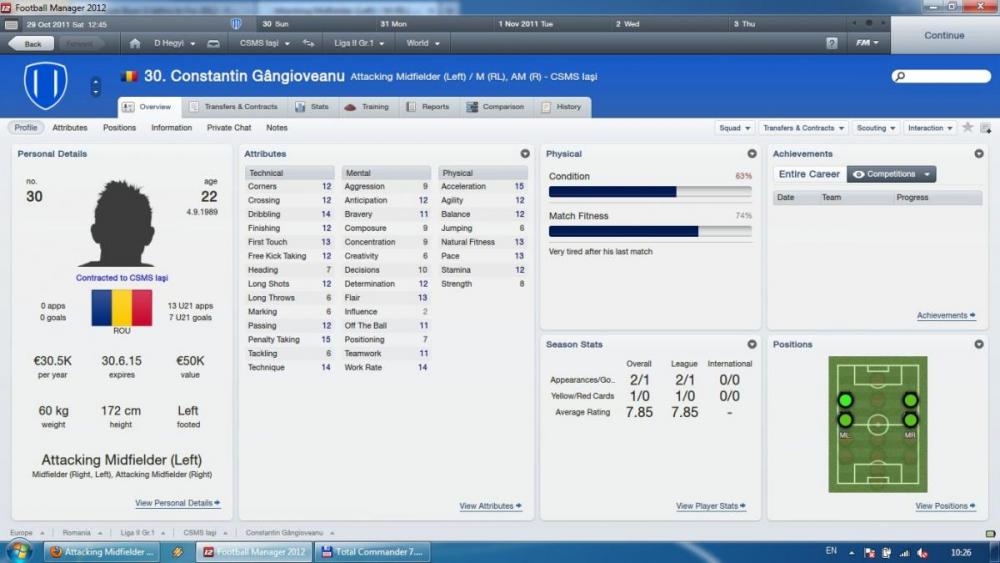The image size is (1000, 563).
Task: Open the Physical panel options circle icon
Action: tap(752, 154)
